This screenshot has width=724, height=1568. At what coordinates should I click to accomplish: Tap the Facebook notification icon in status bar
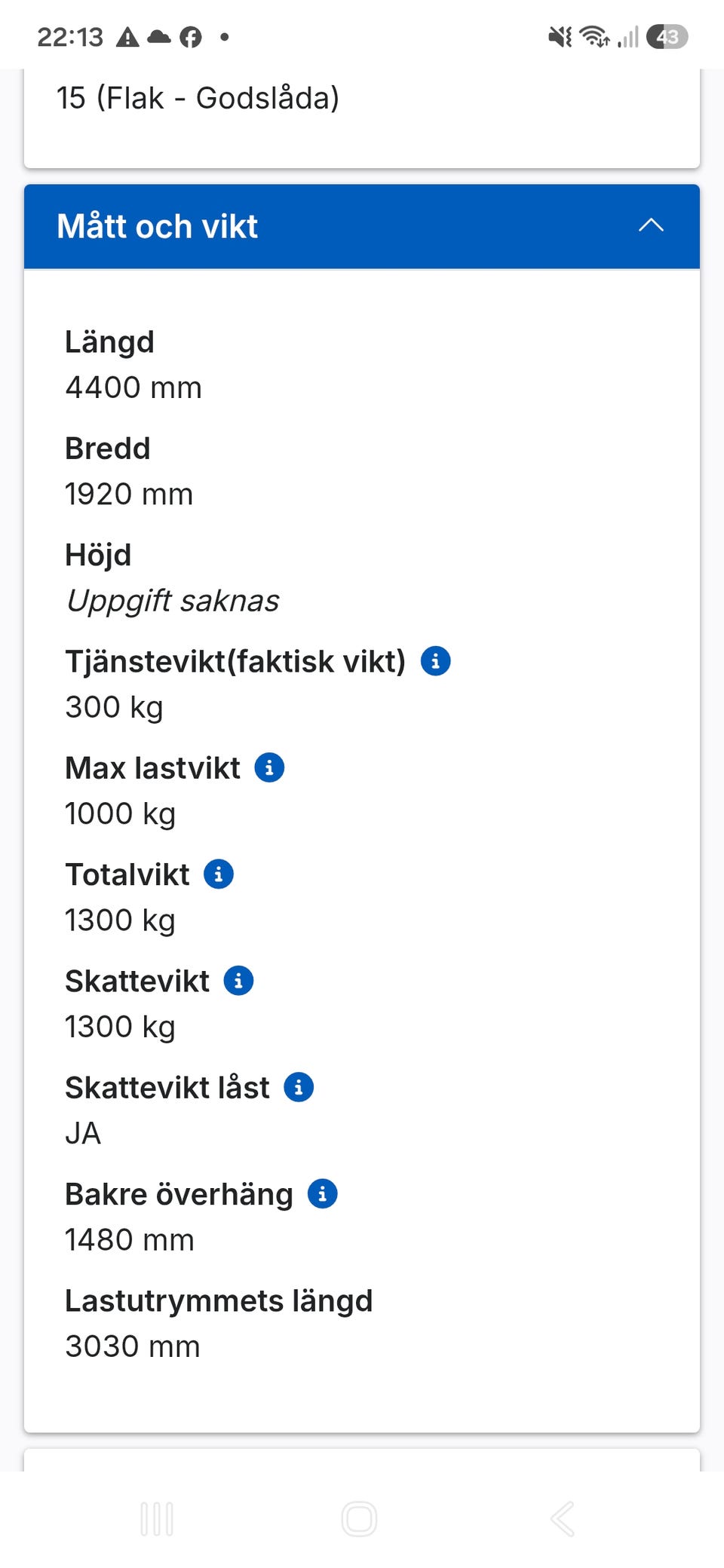[x=191, y=36]
